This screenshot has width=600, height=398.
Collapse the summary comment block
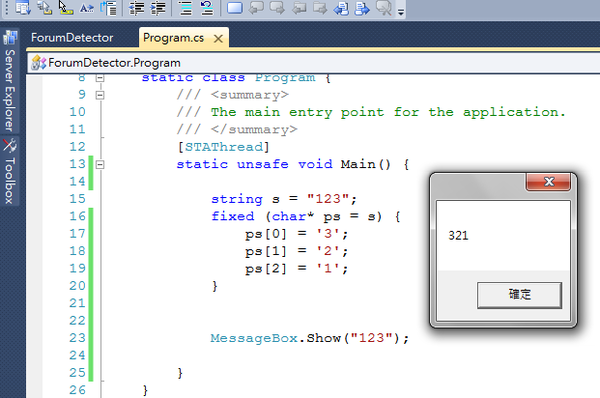tap(100, 95)
